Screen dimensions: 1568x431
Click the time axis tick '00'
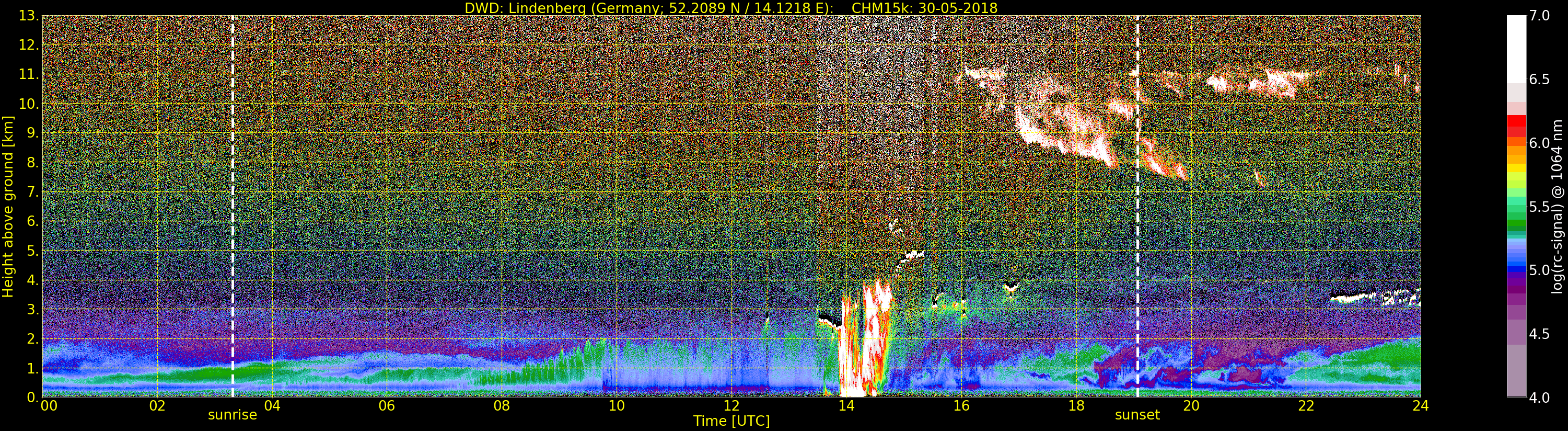click(x=49, y=405)
